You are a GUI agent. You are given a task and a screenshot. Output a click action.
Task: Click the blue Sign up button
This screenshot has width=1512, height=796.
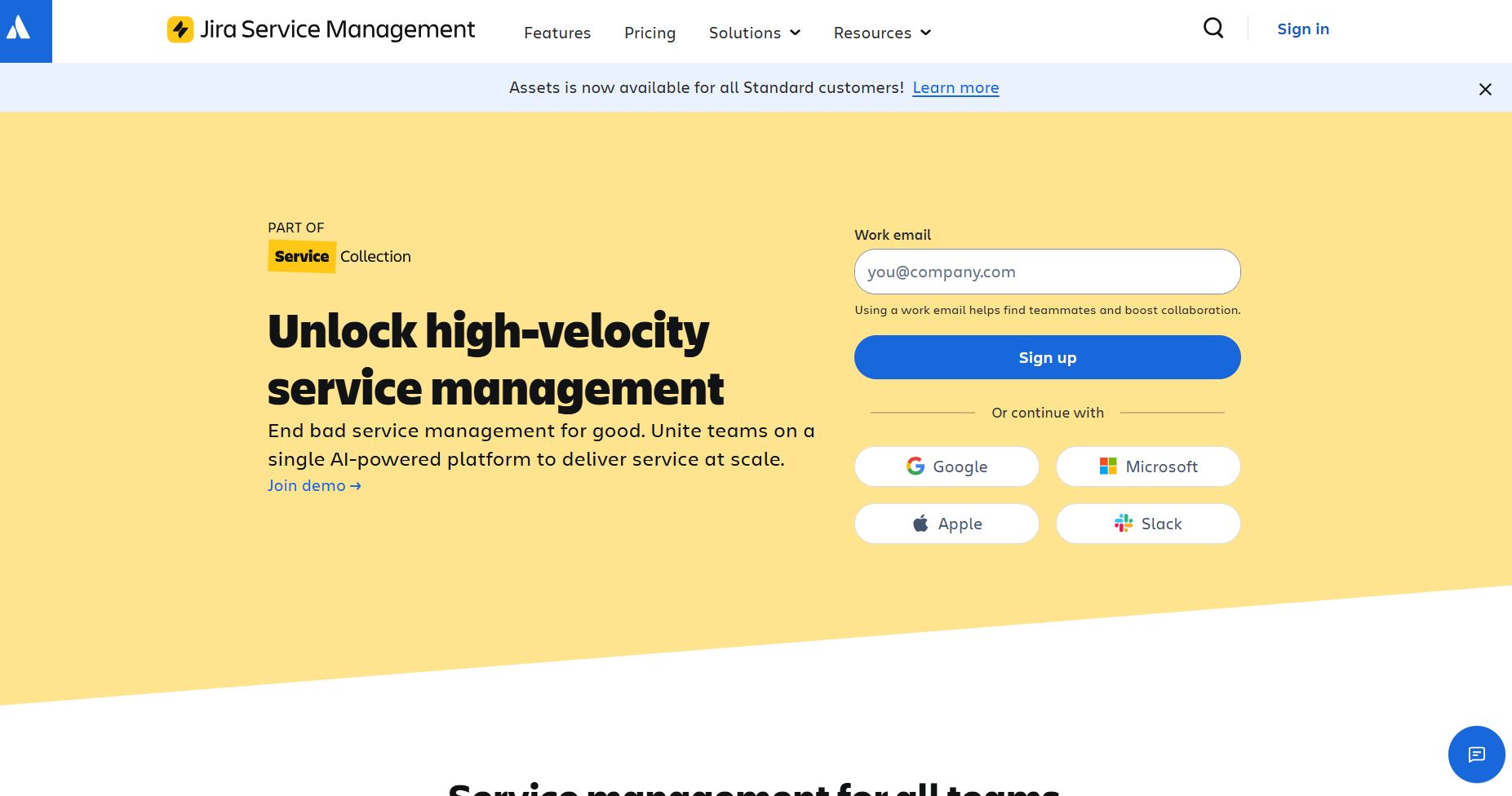[1047, 357]
